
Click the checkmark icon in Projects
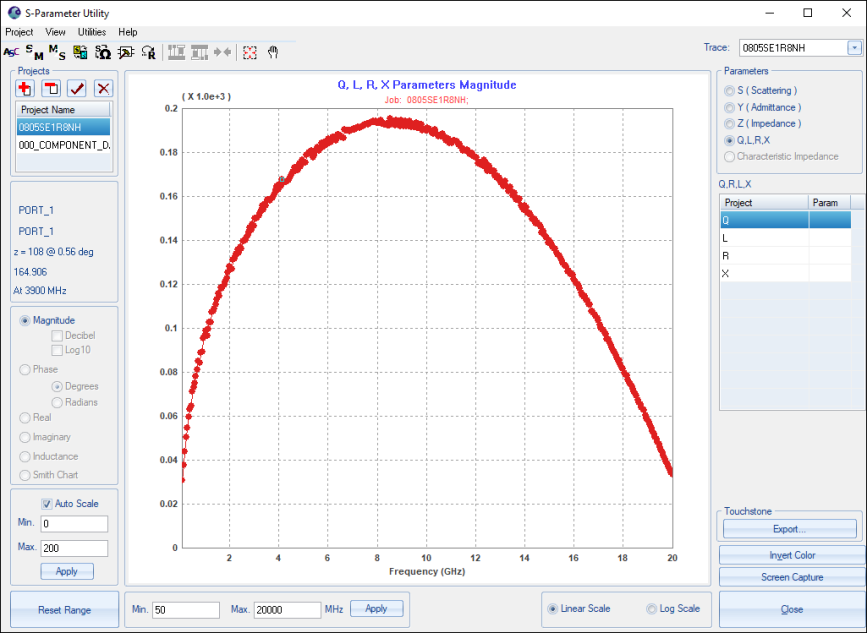pos(77,89)
